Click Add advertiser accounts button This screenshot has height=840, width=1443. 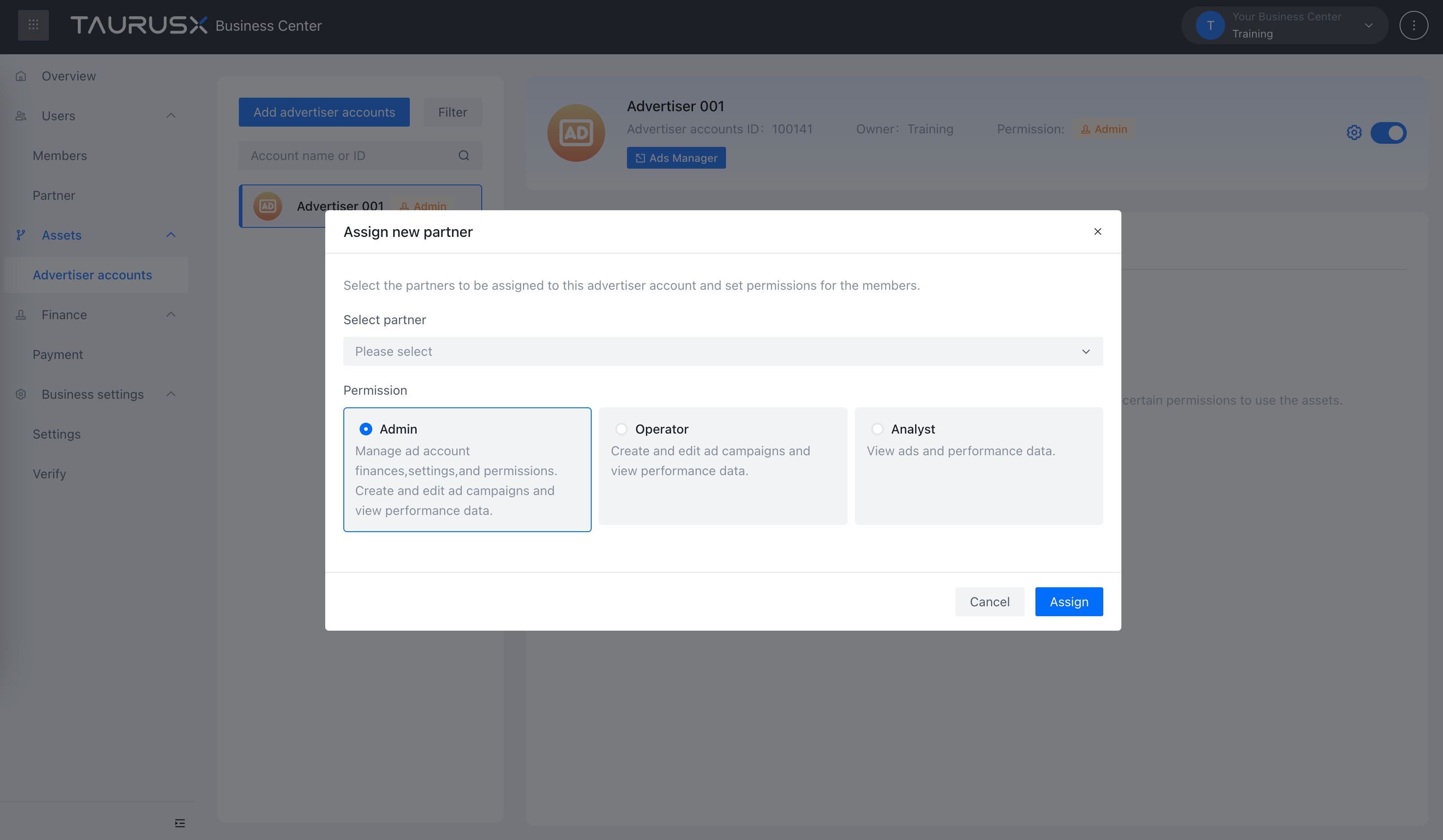pos(324,112)
